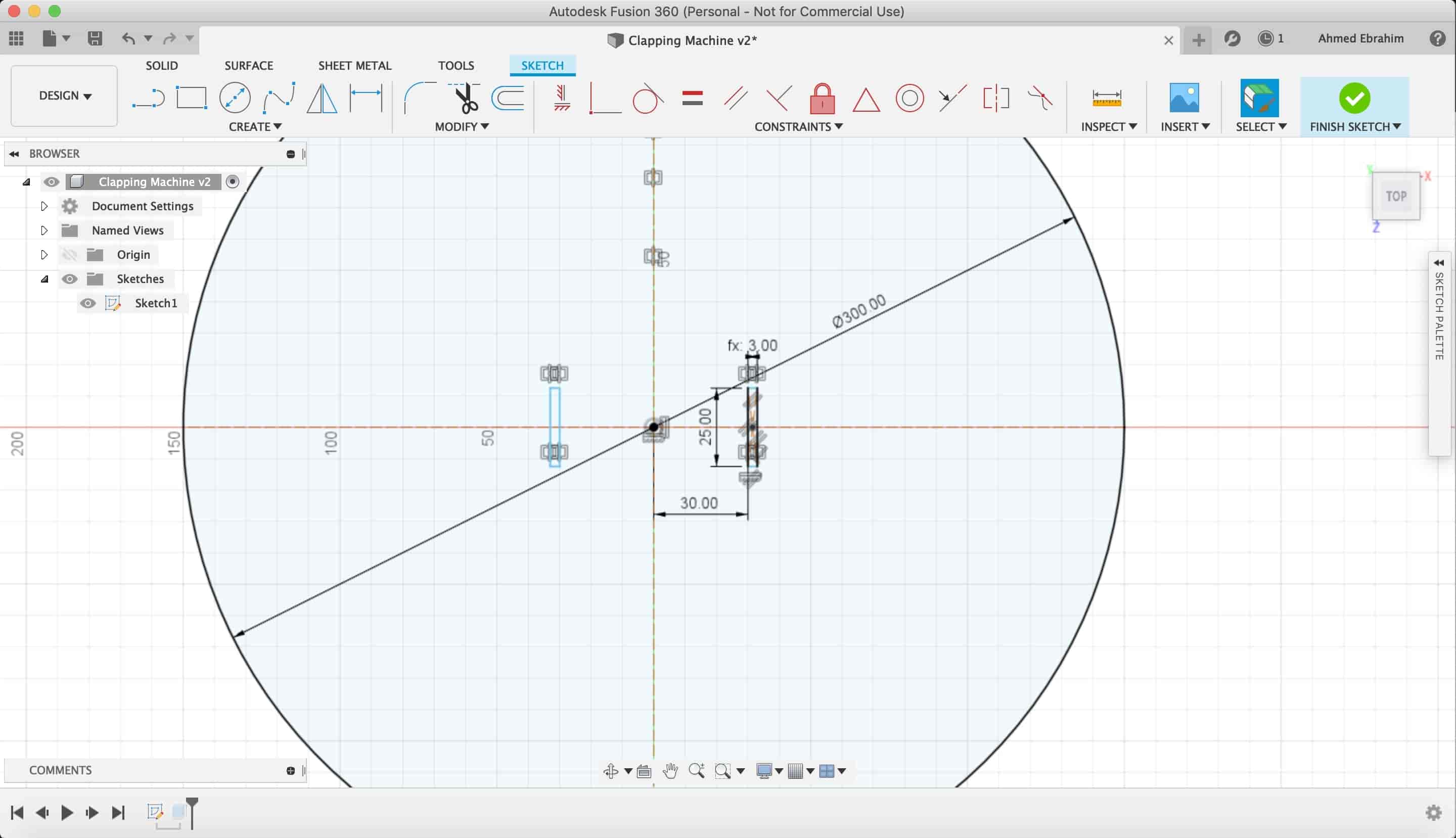Open Ahmed Ebrahim account menu
The image size is (1456, 838).
(x=1360, y=38)
